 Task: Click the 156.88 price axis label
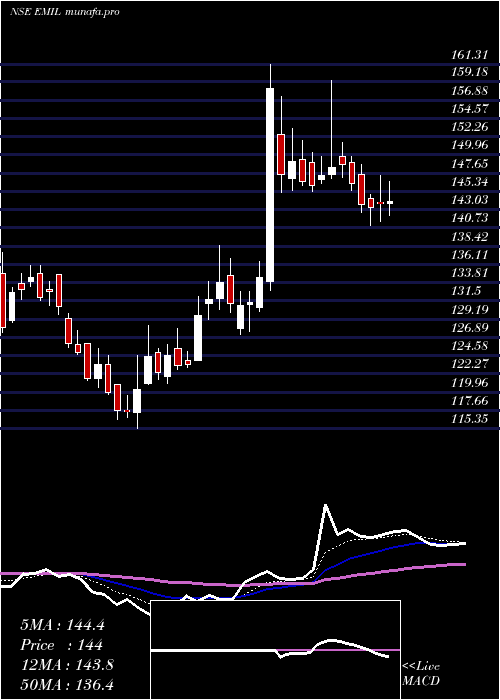pos(470,91)
